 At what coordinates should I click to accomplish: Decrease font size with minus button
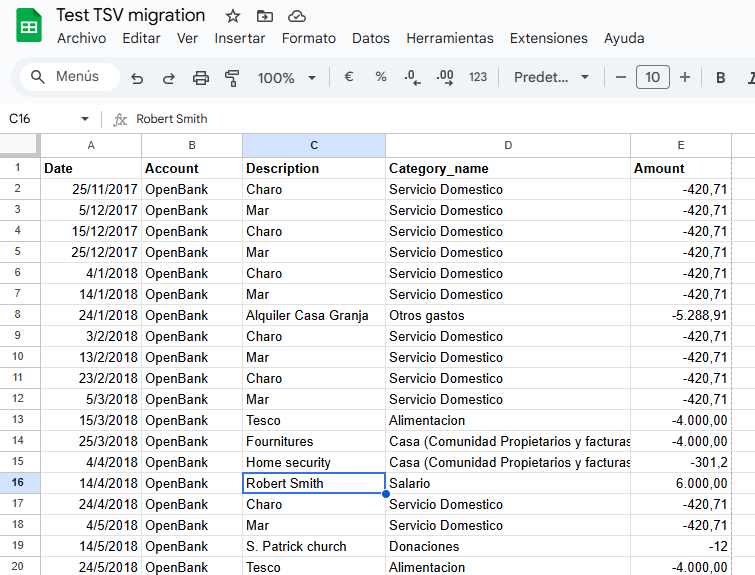(x=621, y=77)
